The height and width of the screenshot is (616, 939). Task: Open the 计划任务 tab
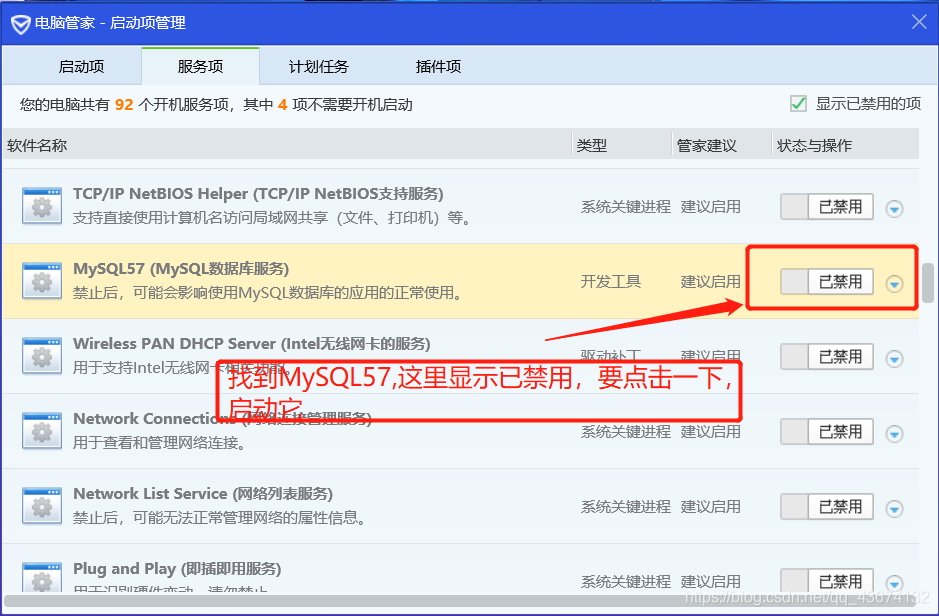[319, 66]
